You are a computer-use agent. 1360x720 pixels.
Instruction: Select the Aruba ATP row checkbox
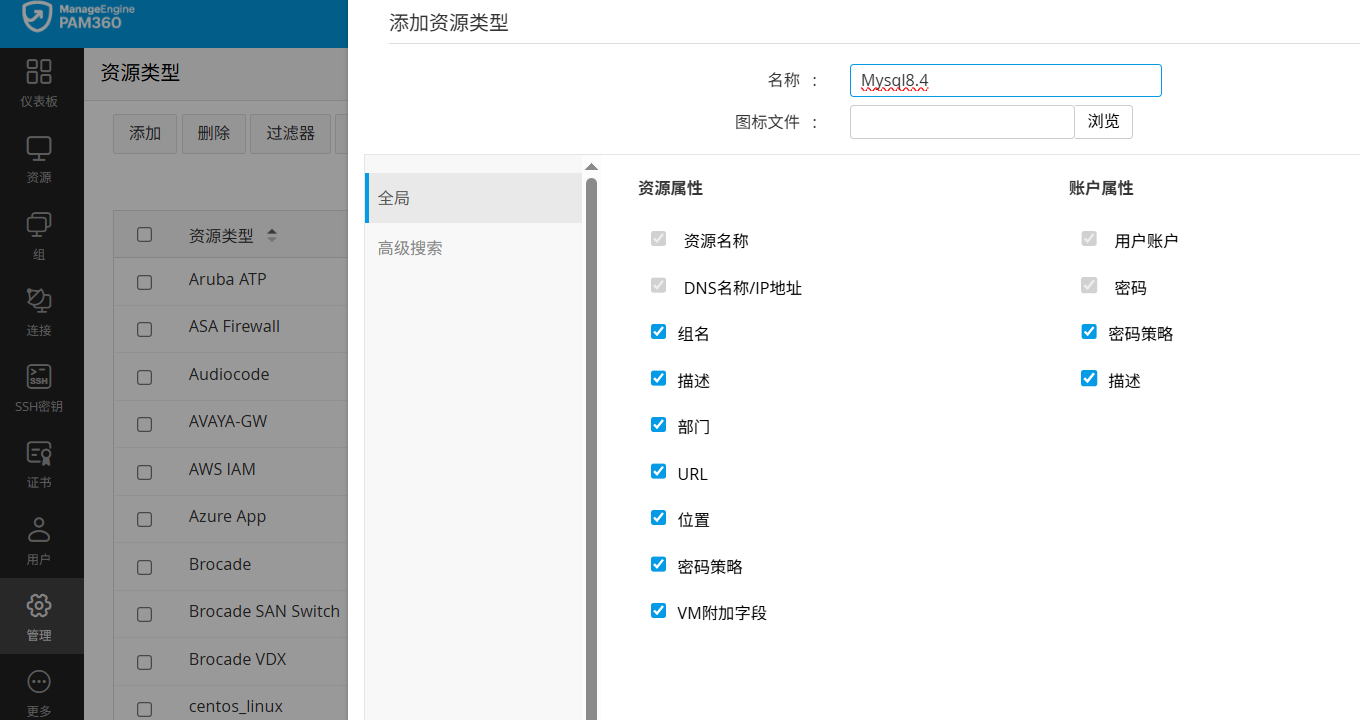145,282
